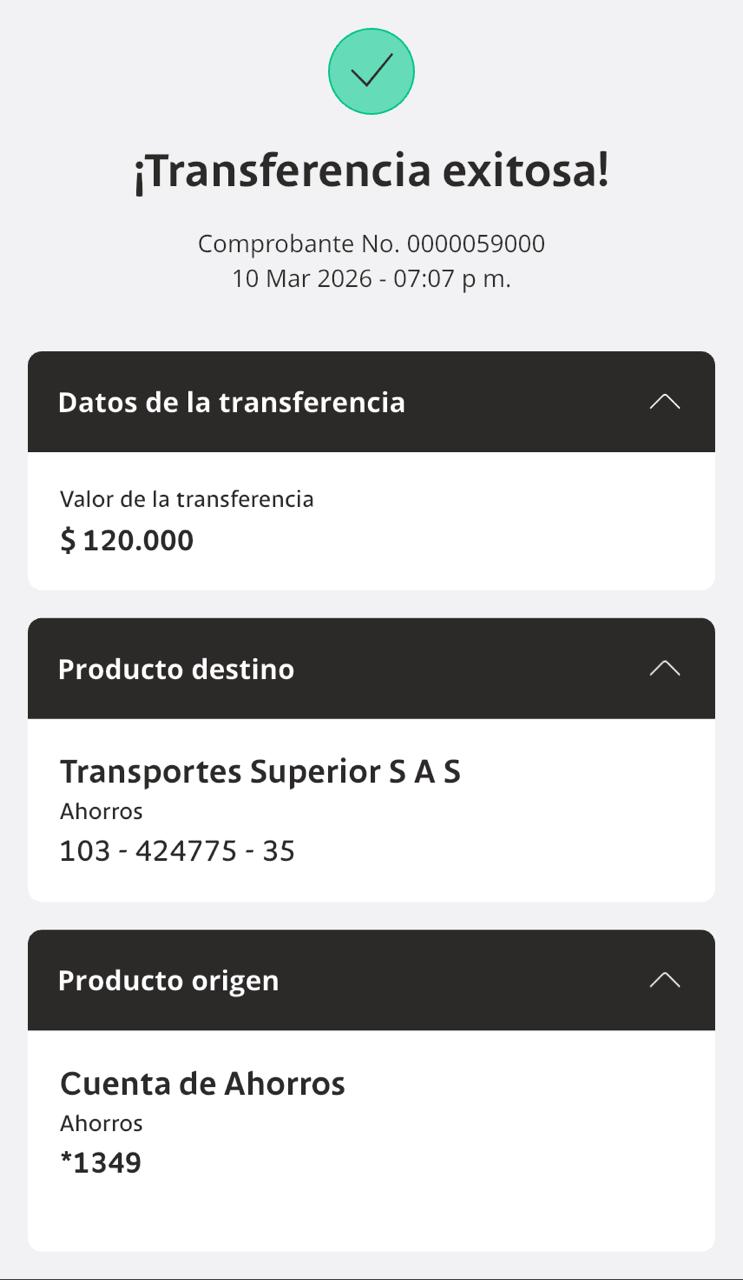
Task: Select the Datos de la transferencia header
Action: [x=231, y=402]
